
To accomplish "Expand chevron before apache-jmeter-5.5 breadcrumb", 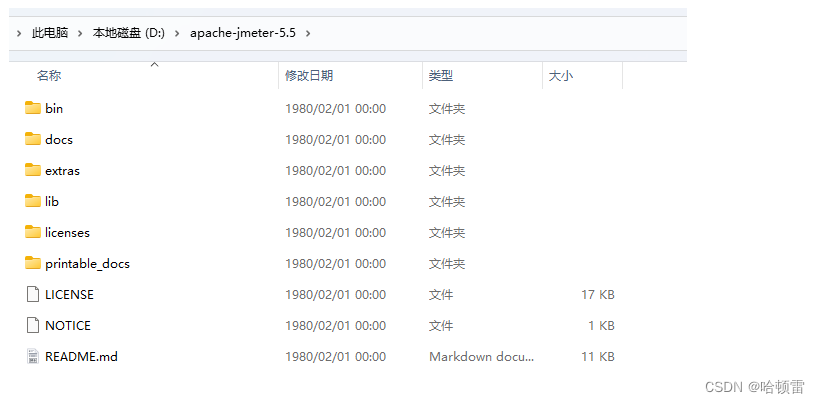I will [177, 33].
